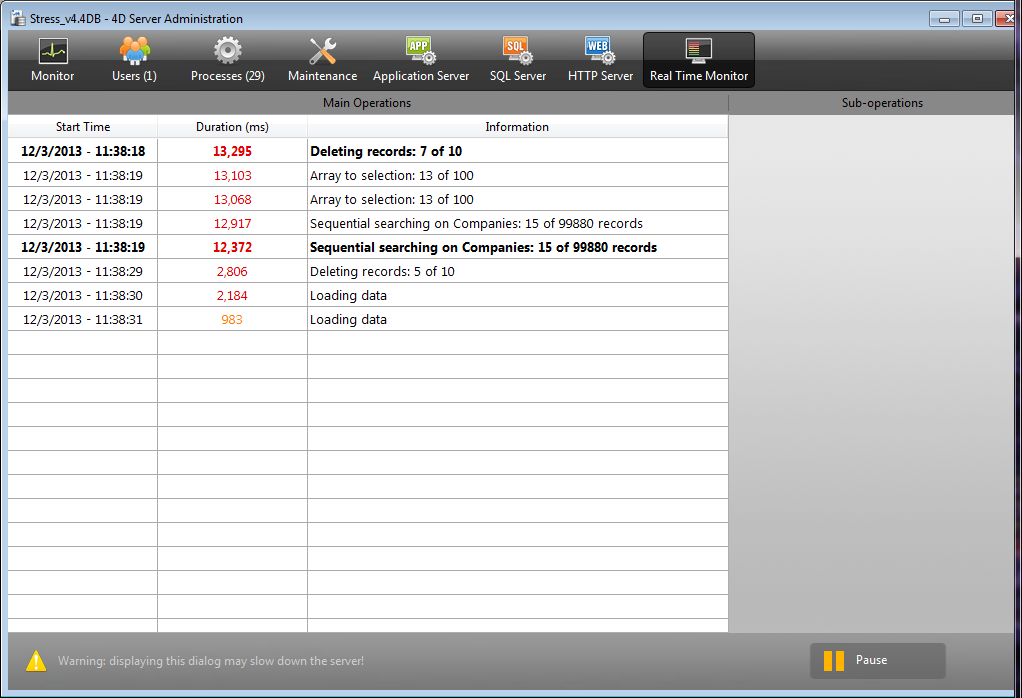Click the yellow warning triangle icon
The height and width of the screenshot is (698, 1022).
[x=36, y=661]
